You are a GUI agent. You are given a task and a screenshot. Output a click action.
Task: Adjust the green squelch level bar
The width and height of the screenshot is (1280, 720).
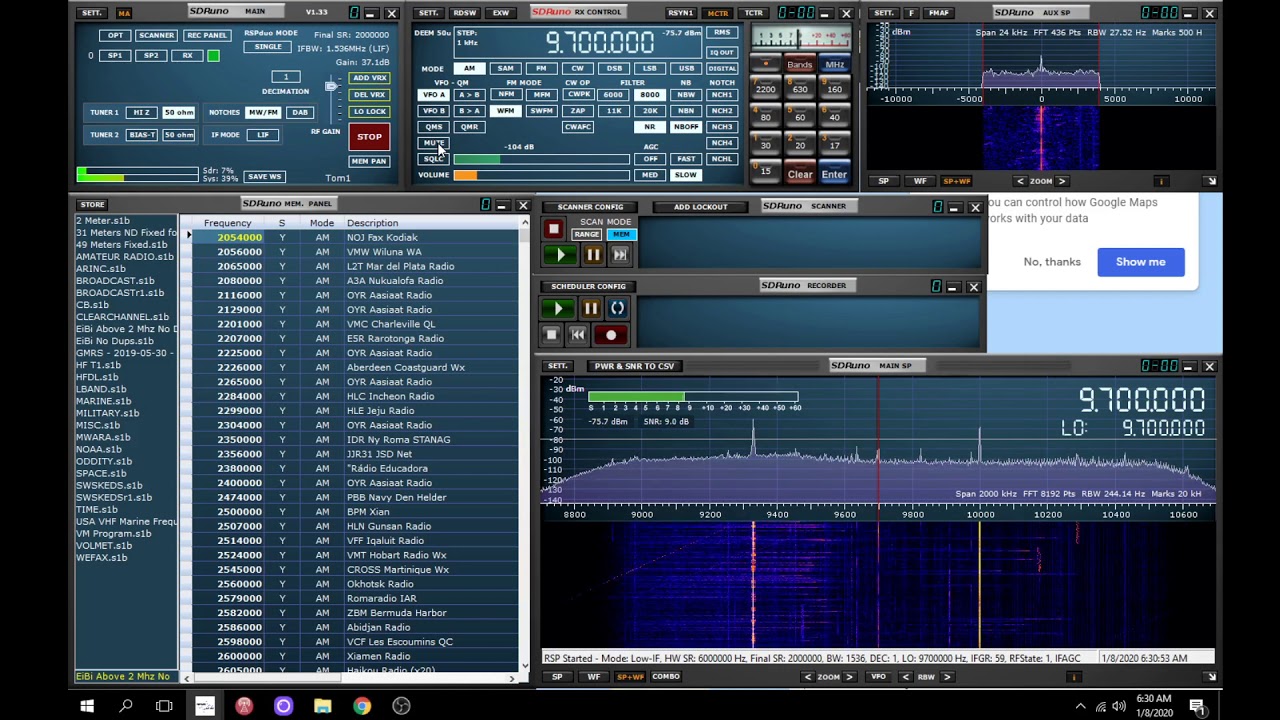[x=541, y=159]
